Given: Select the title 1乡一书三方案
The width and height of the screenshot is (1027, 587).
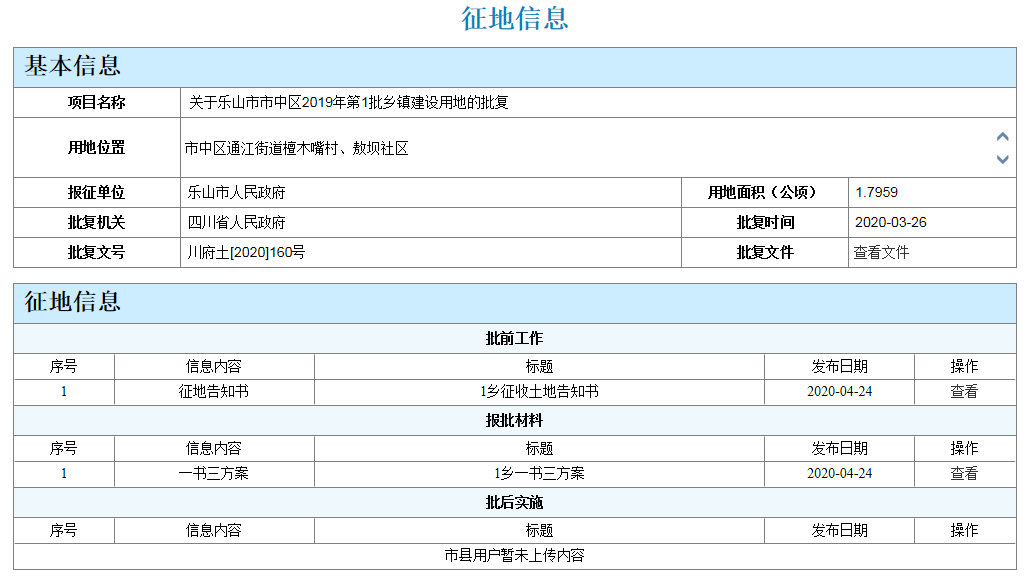Looking at the screenshot, I should pyautogui.click(x=539, y=474).
